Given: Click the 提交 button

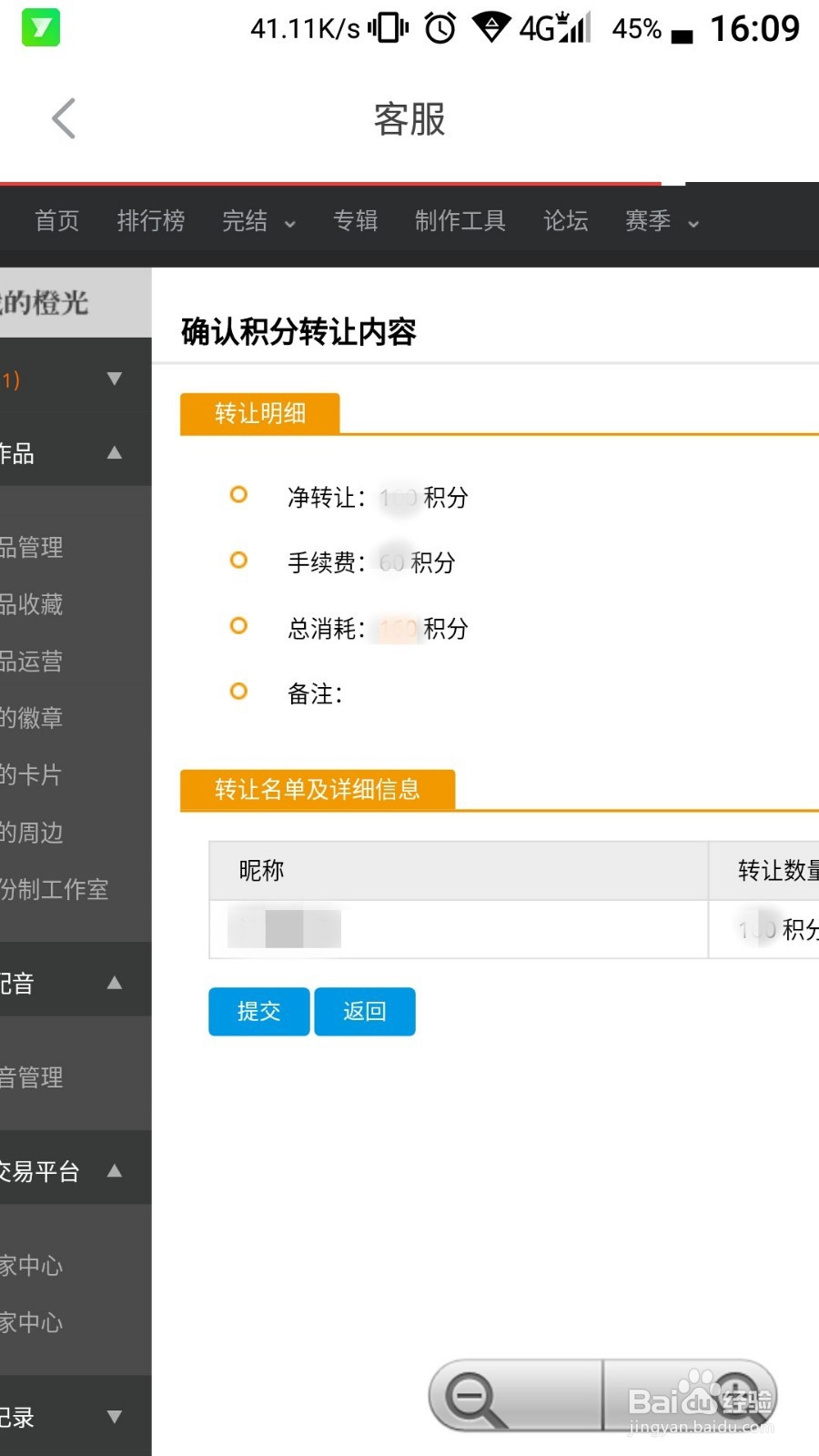Looking at the screenshot, I should pos(259,1011).
